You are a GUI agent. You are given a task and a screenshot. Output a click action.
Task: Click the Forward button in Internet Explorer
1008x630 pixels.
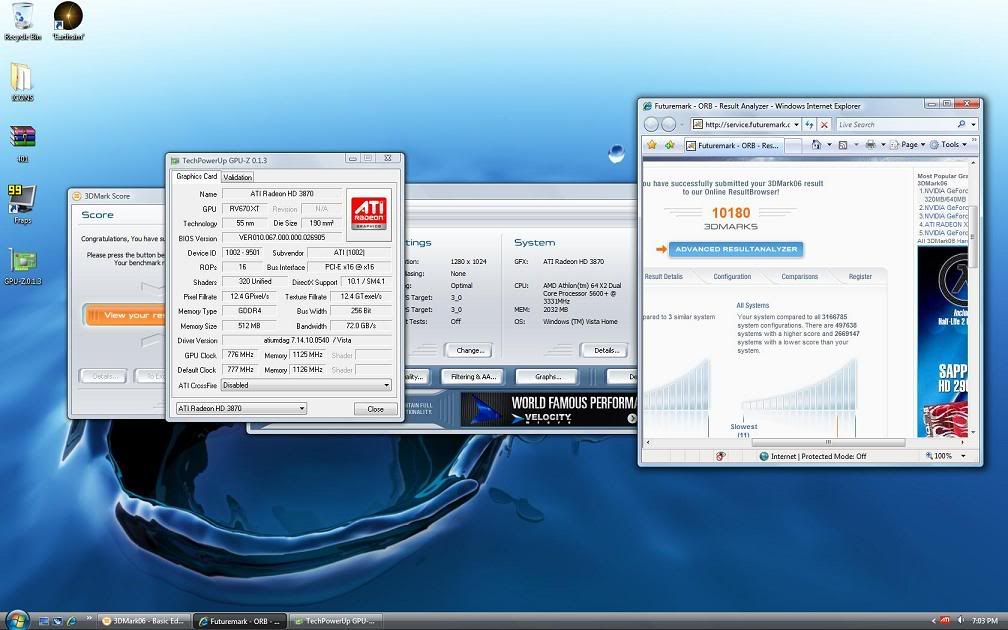click(669, 124)
